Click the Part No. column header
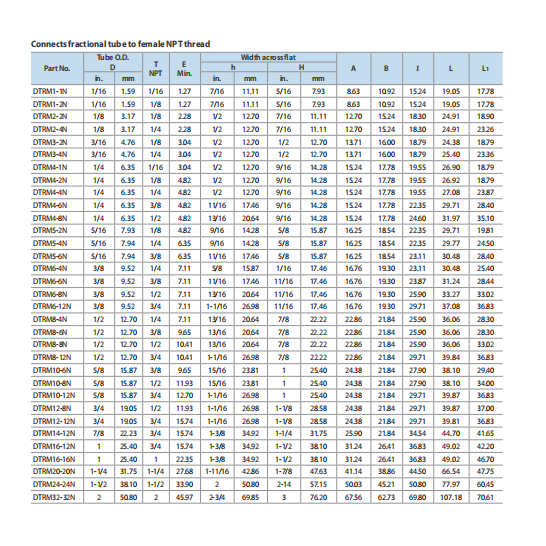The width and height of the screenshot is (546, 546). pyautogui.click(x=57, y=68)
